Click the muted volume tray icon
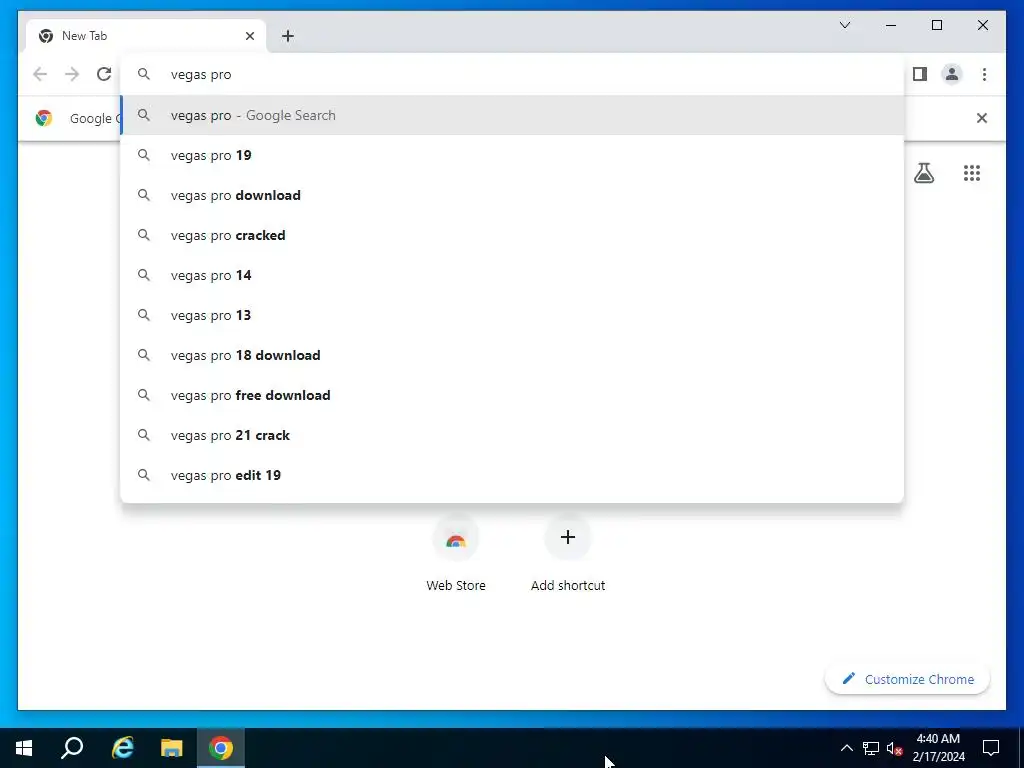The width and height of the screenshot is (1024, 768). pyautogui.click(x=894, y=748)
